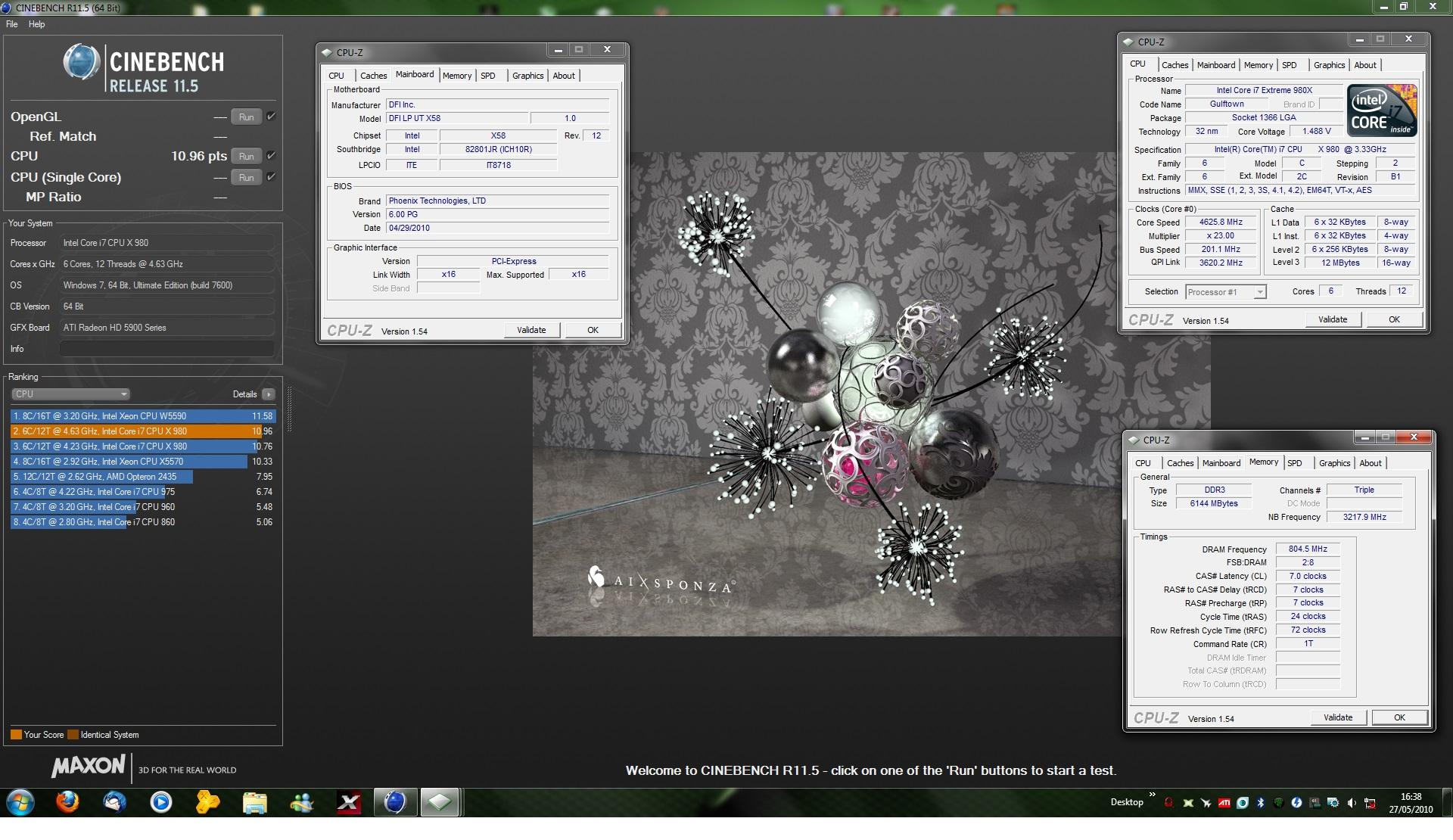1453x840 pixels.
Task: Open Windows Live Messenger on taskbar
Action: tap(302, 802)
